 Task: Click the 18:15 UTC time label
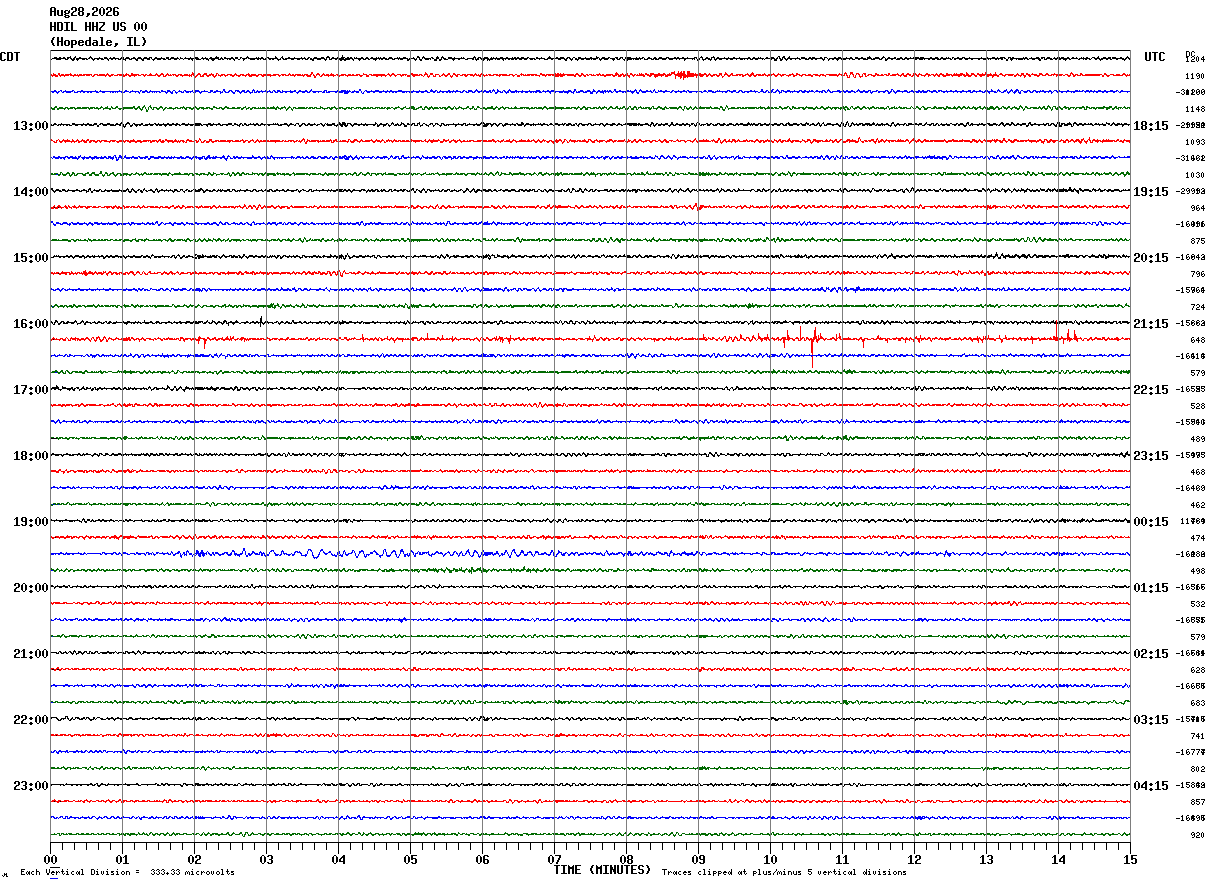coord(1150,126)
